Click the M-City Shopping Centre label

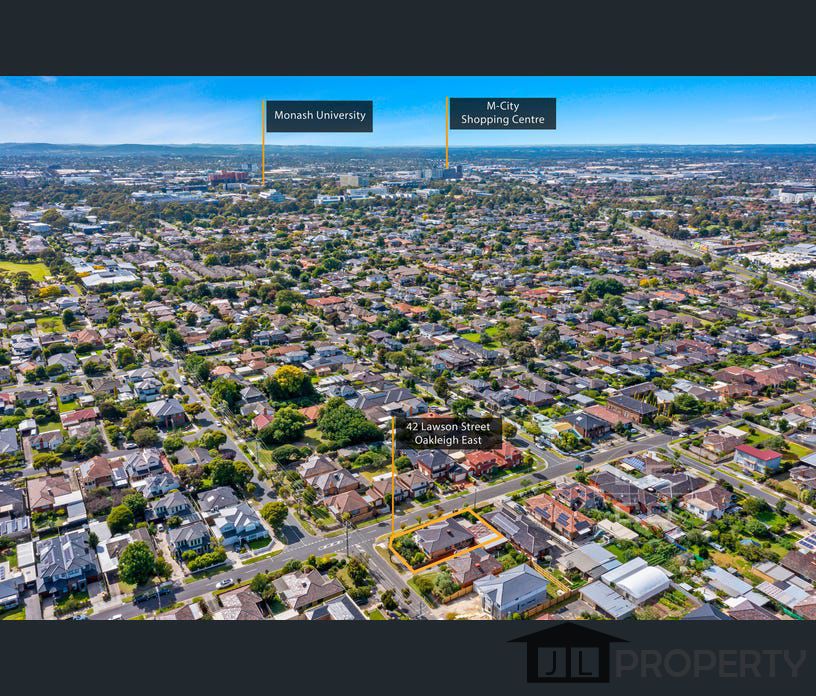click(502, 113)
